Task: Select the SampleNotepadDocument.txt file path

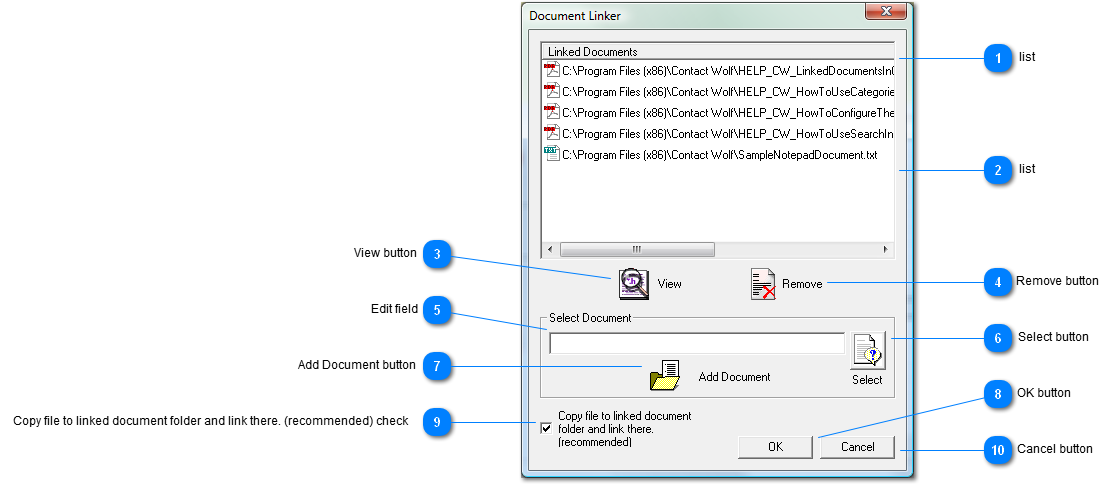Action: (x=720, y=155)
